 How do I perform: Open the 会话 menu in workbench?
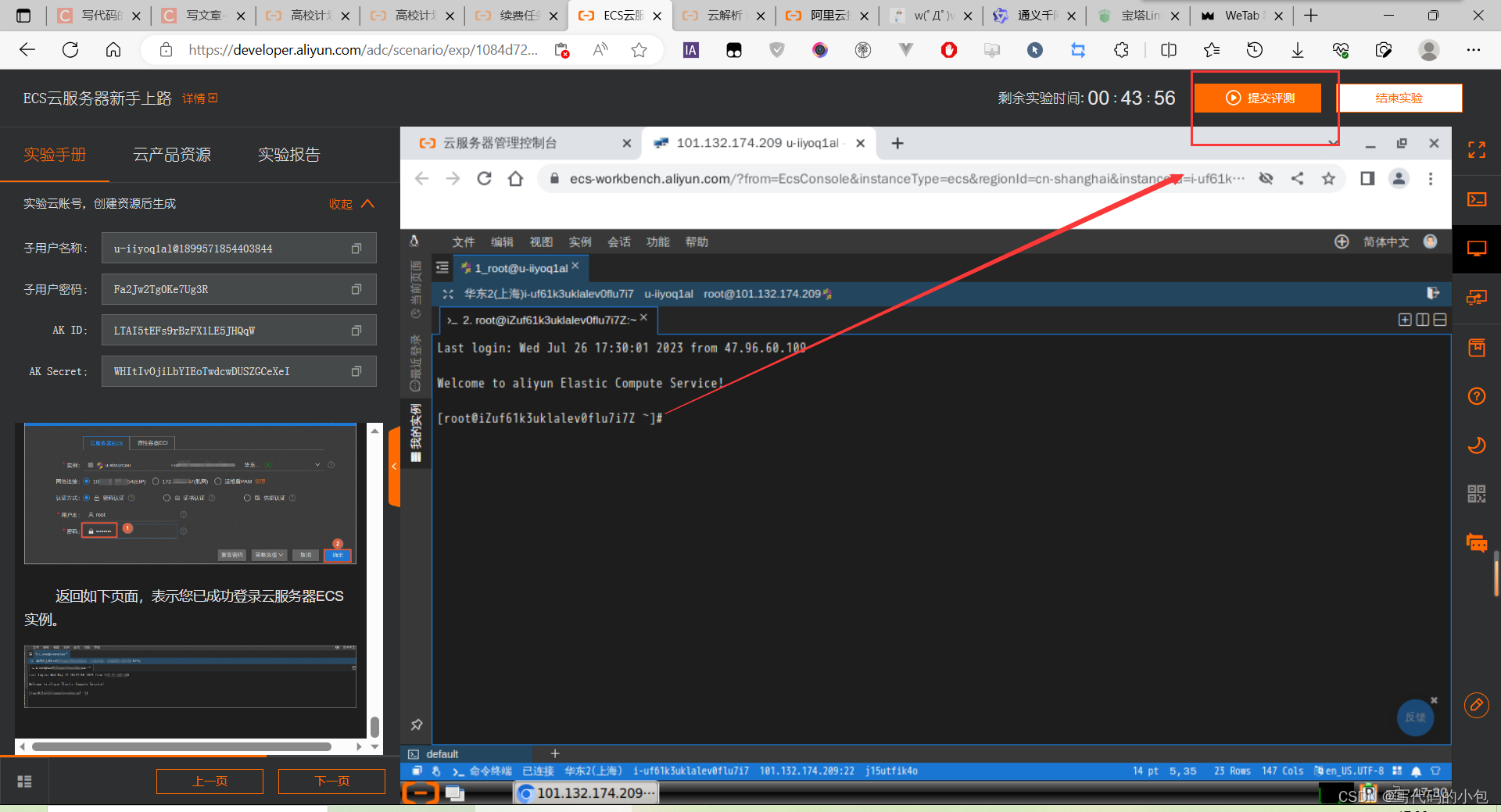pos(619,242)
